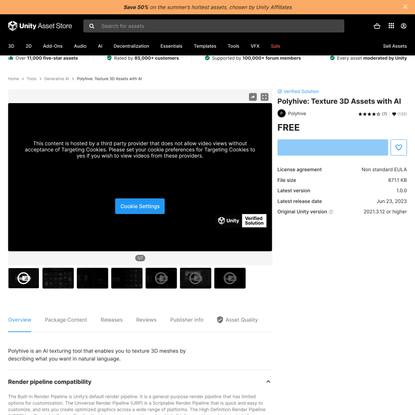
Task: Go to Generative AI breadcrumb
Action: (x=57, y=79)
